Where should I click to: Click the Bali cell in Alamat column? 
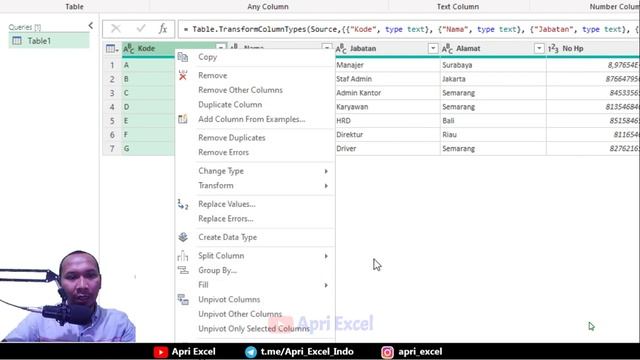click(x=493, y=120)
